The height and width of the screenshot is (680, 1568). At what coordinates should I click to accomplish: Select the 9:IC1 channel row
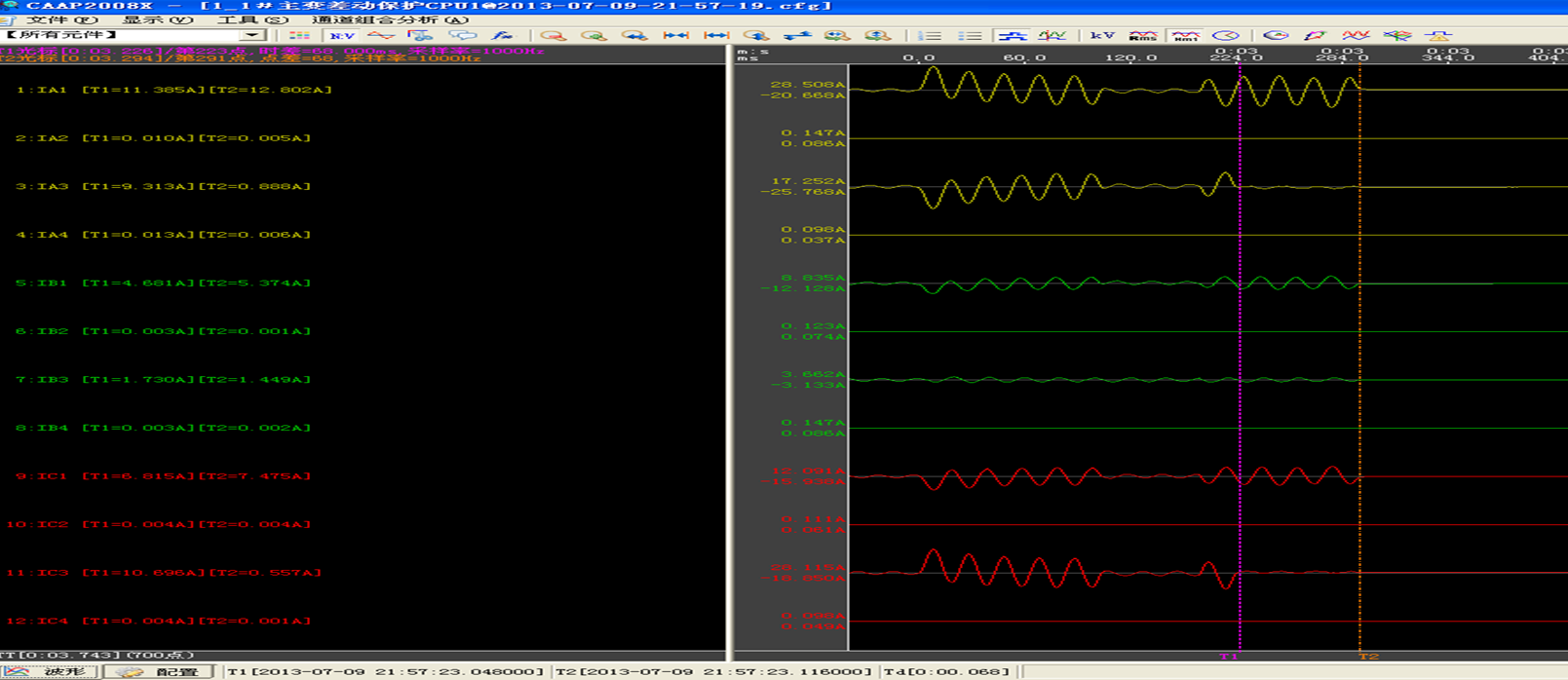click(x=164, y=476)
